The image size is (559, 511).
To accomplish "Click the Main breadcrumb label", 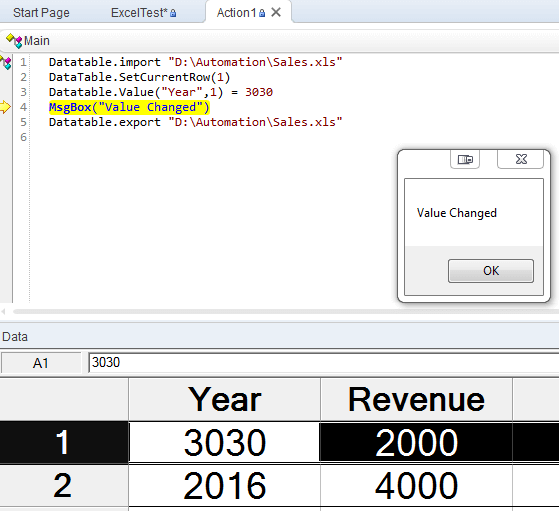I will [37, 41].
